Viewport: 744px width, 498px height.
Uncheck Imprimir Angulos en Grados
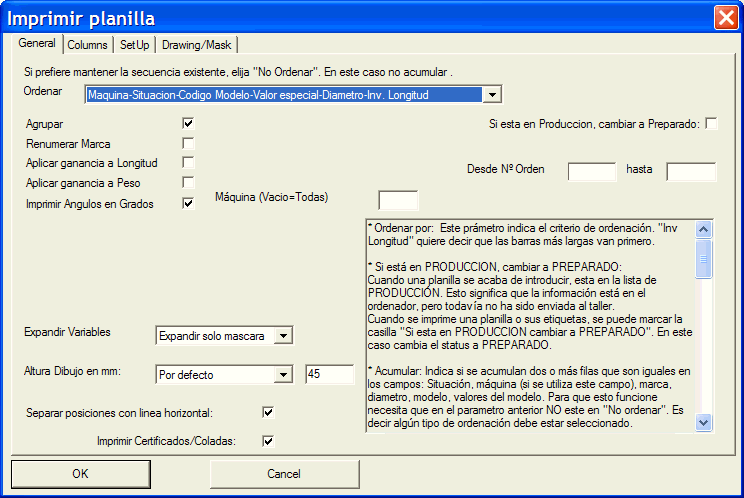[188, 203]
